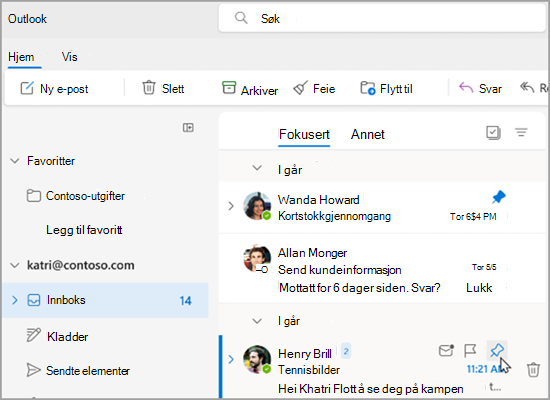This screenshot has width=550, height=400.
Task: Open the filter and sort icon
Action: point(521,133)
